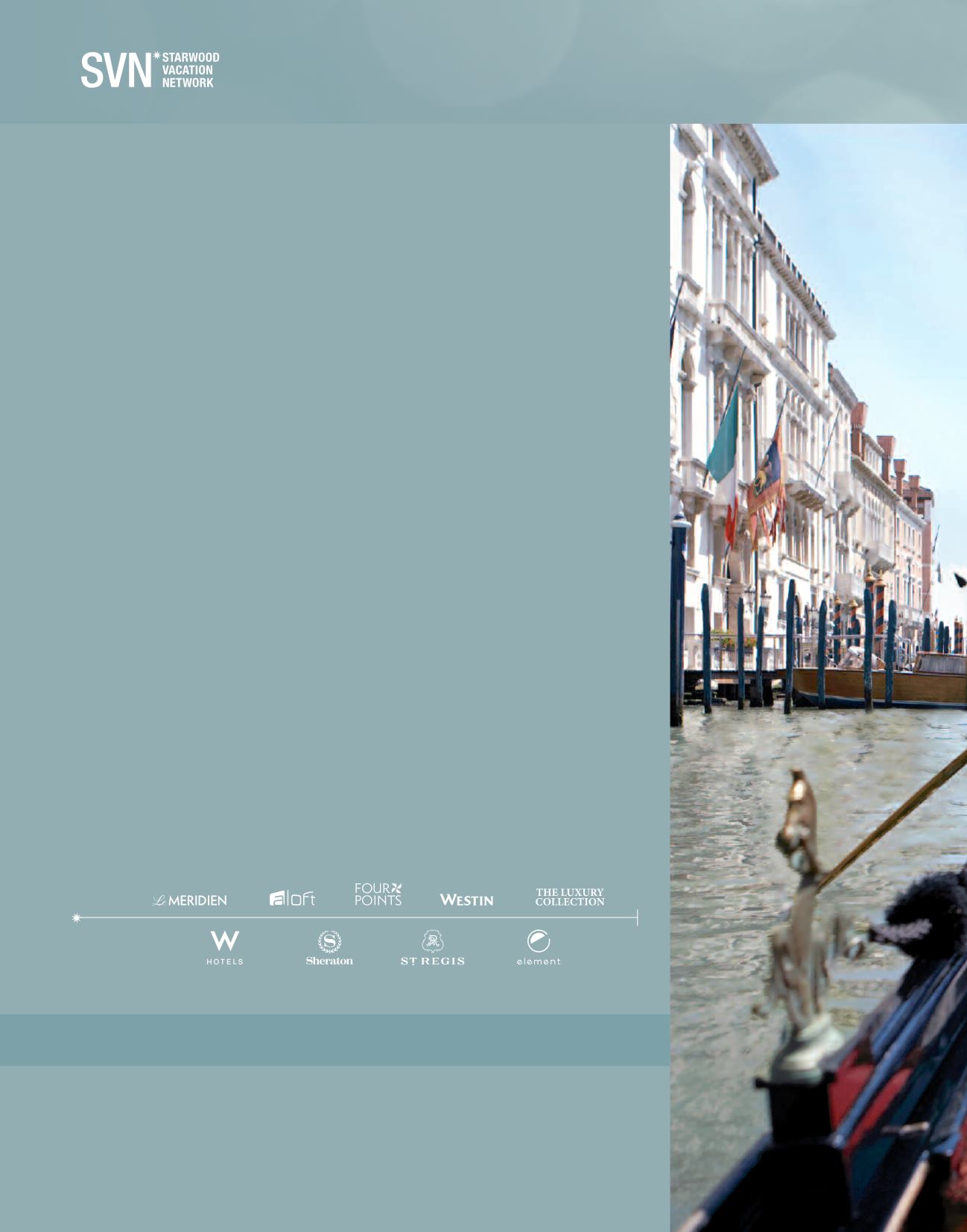Select the Le Méridien brand logo
This screenshot has width=967, height=1232.
(x=190, y=900)
